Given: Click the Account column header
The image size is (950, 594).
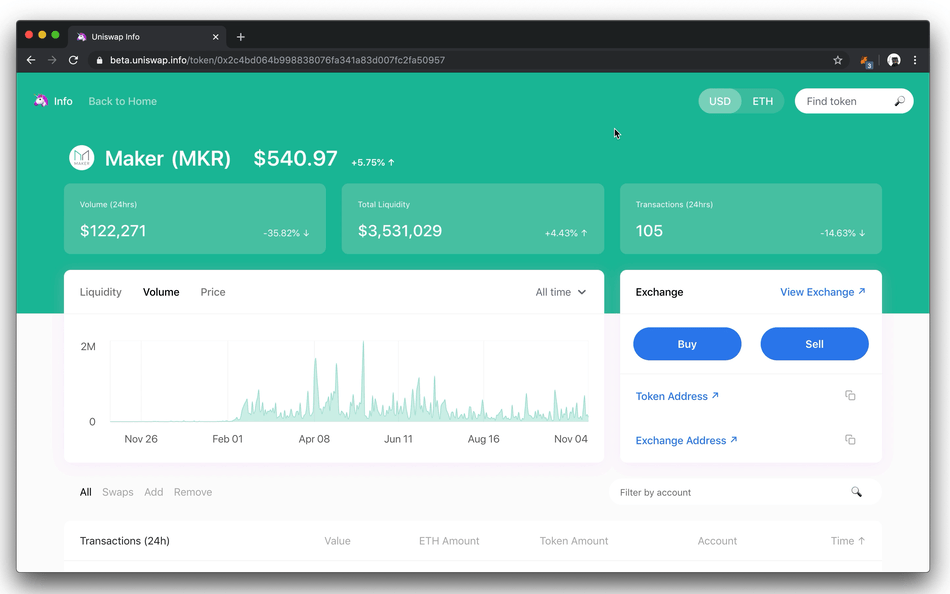Looking at the screenshot, I should click(717, 541).
